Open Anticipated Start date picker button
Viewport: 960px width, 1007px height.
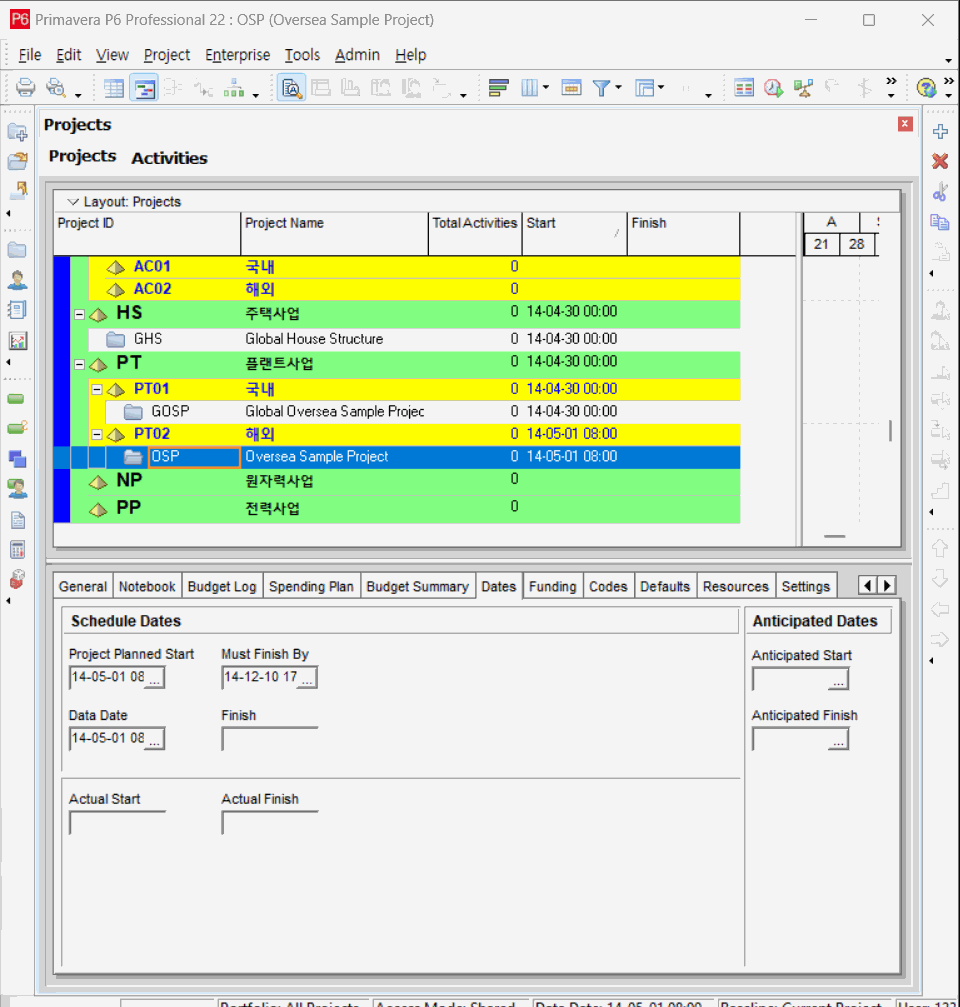pyautogui.click(x=838, y=679)
